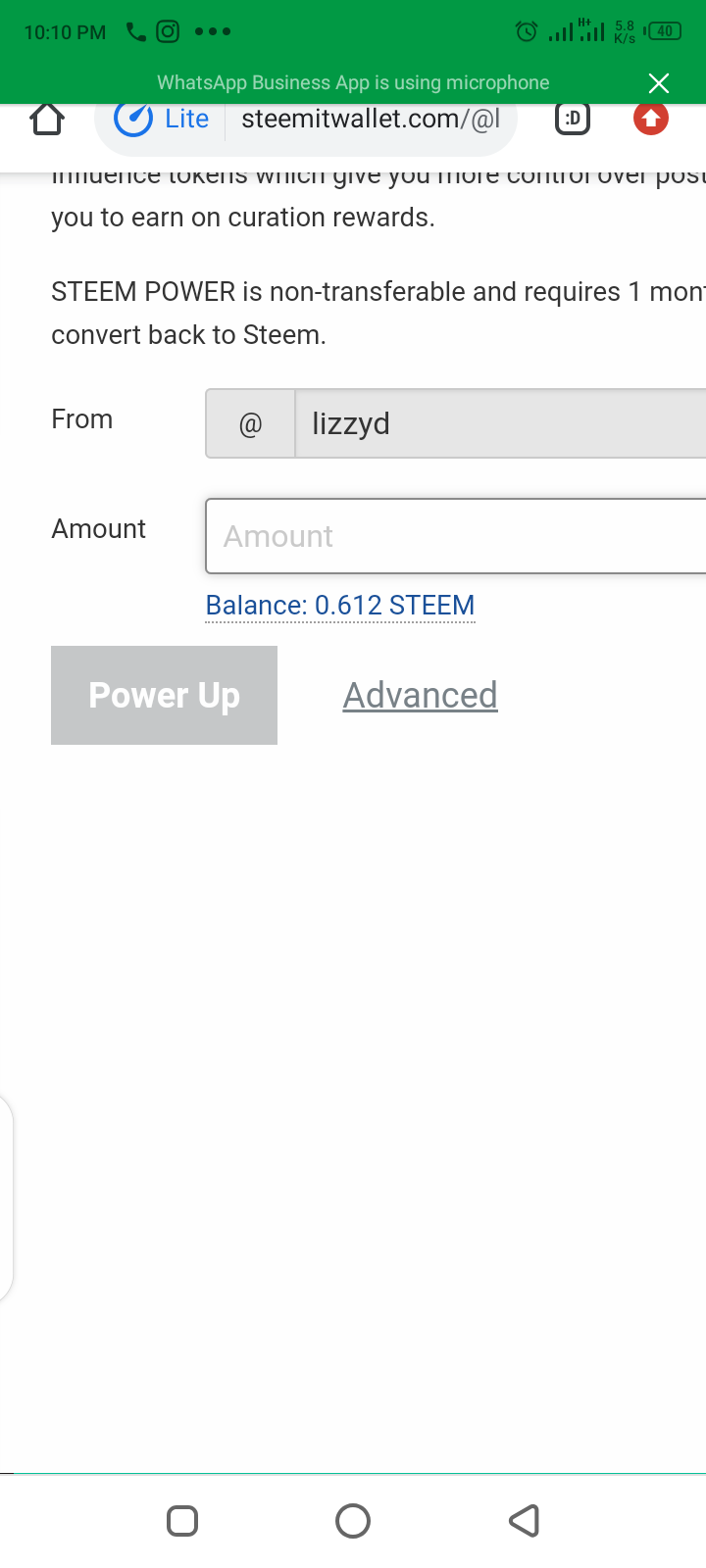Tap the red upload arrow icon

650,119
